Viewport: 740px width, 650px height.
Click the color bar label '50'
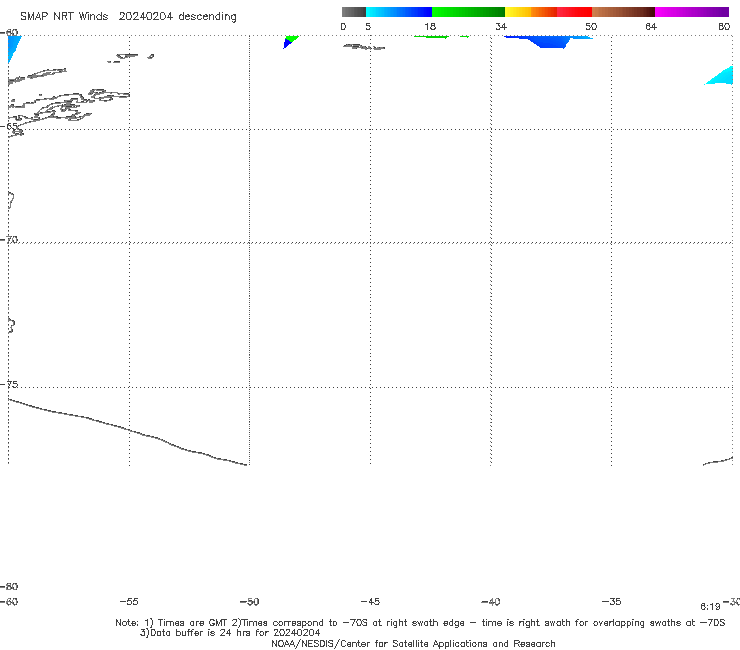point(591,26)
